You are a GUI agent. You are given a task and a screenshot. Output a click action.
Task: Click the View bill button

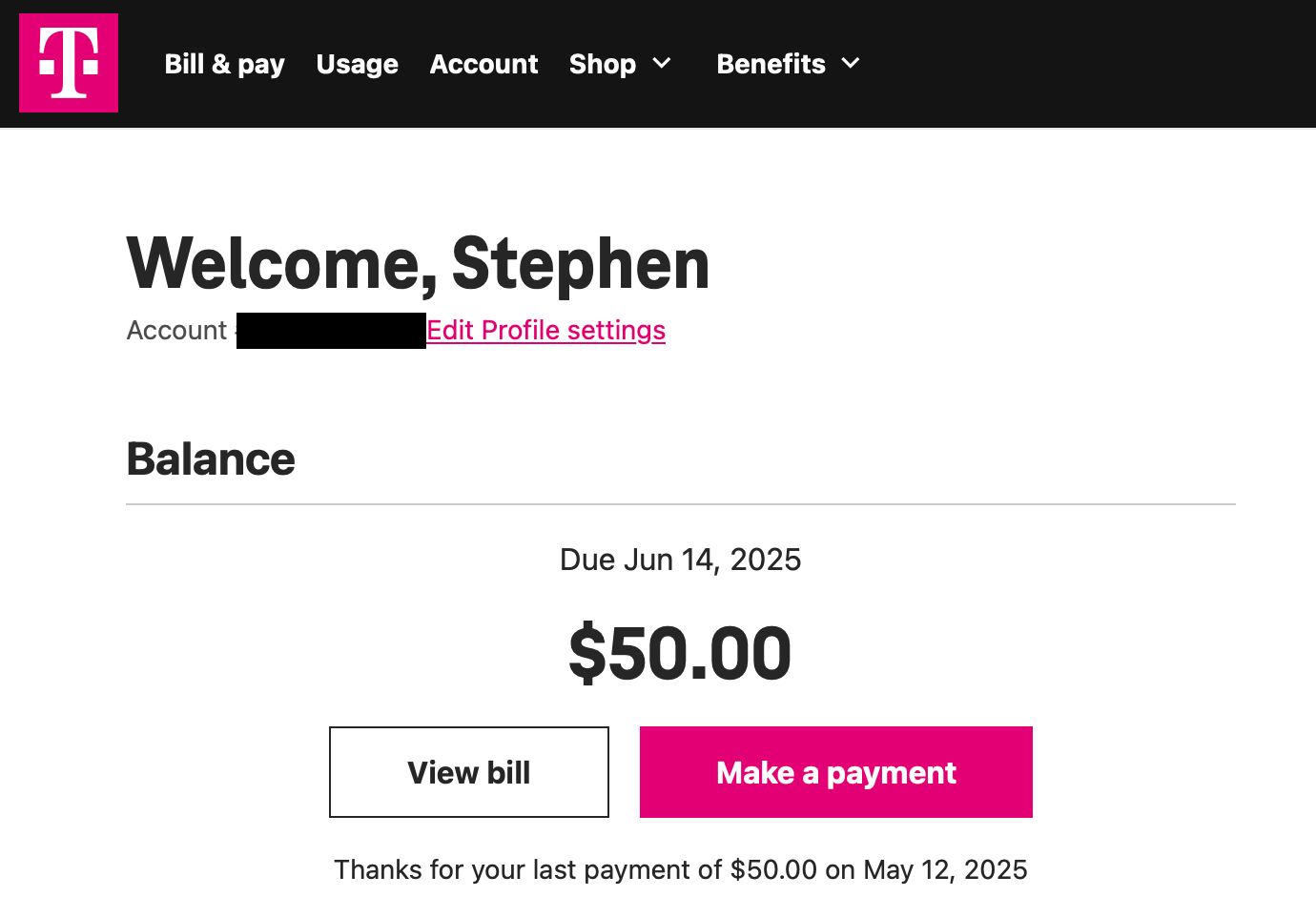coord(468,772)
